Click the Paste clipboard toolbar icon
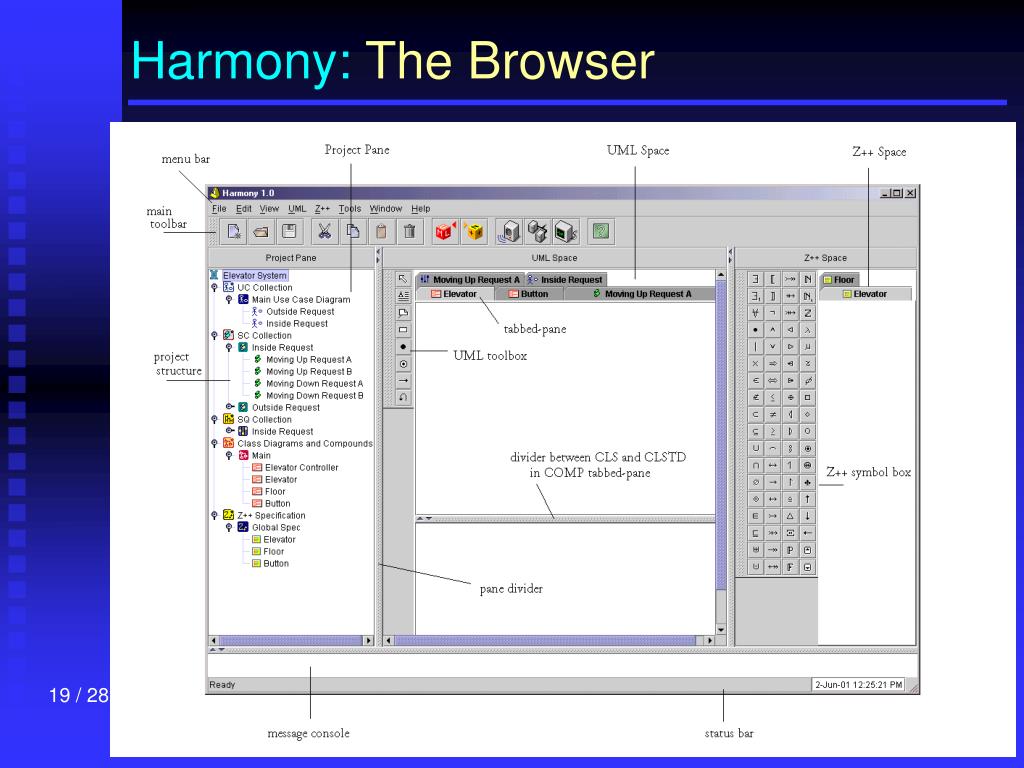The height and width of the screenshot is (768, 1024). point(381,231)
